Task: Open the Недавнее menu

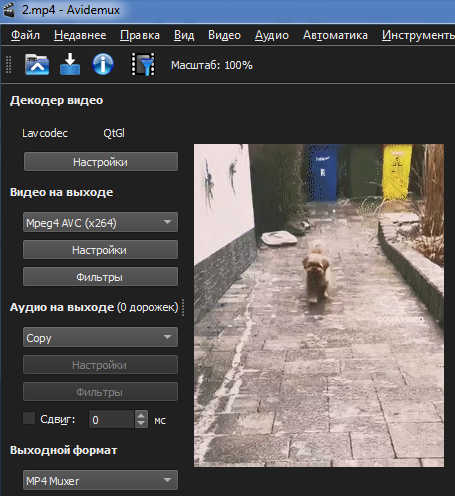Action: pyautogui.click(x=80, y=35)
